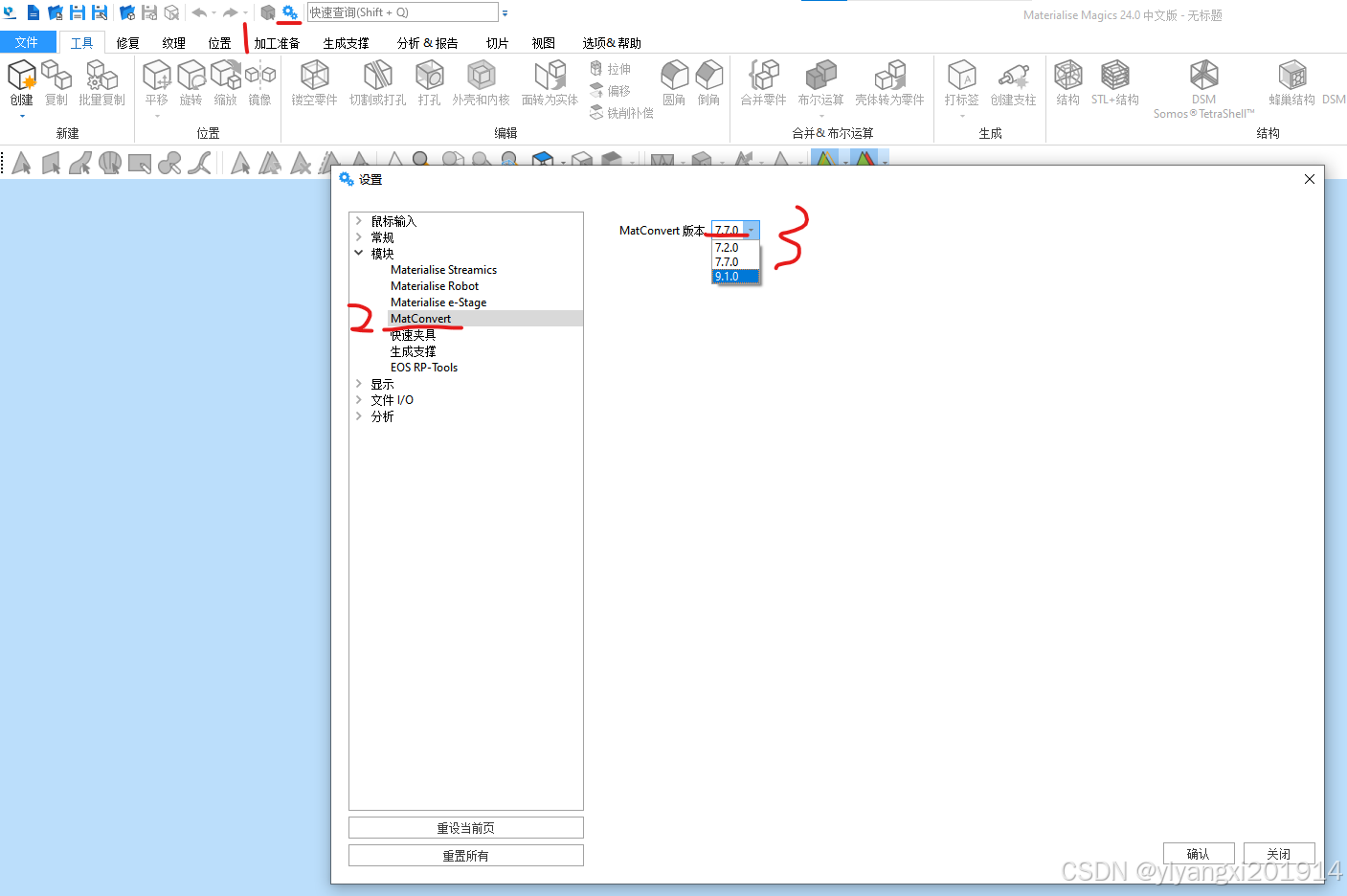Switch to the 生成支撑 tab
Viewport: 1347px width, 896px height.
pyautogui.click(x=347, y=43)
